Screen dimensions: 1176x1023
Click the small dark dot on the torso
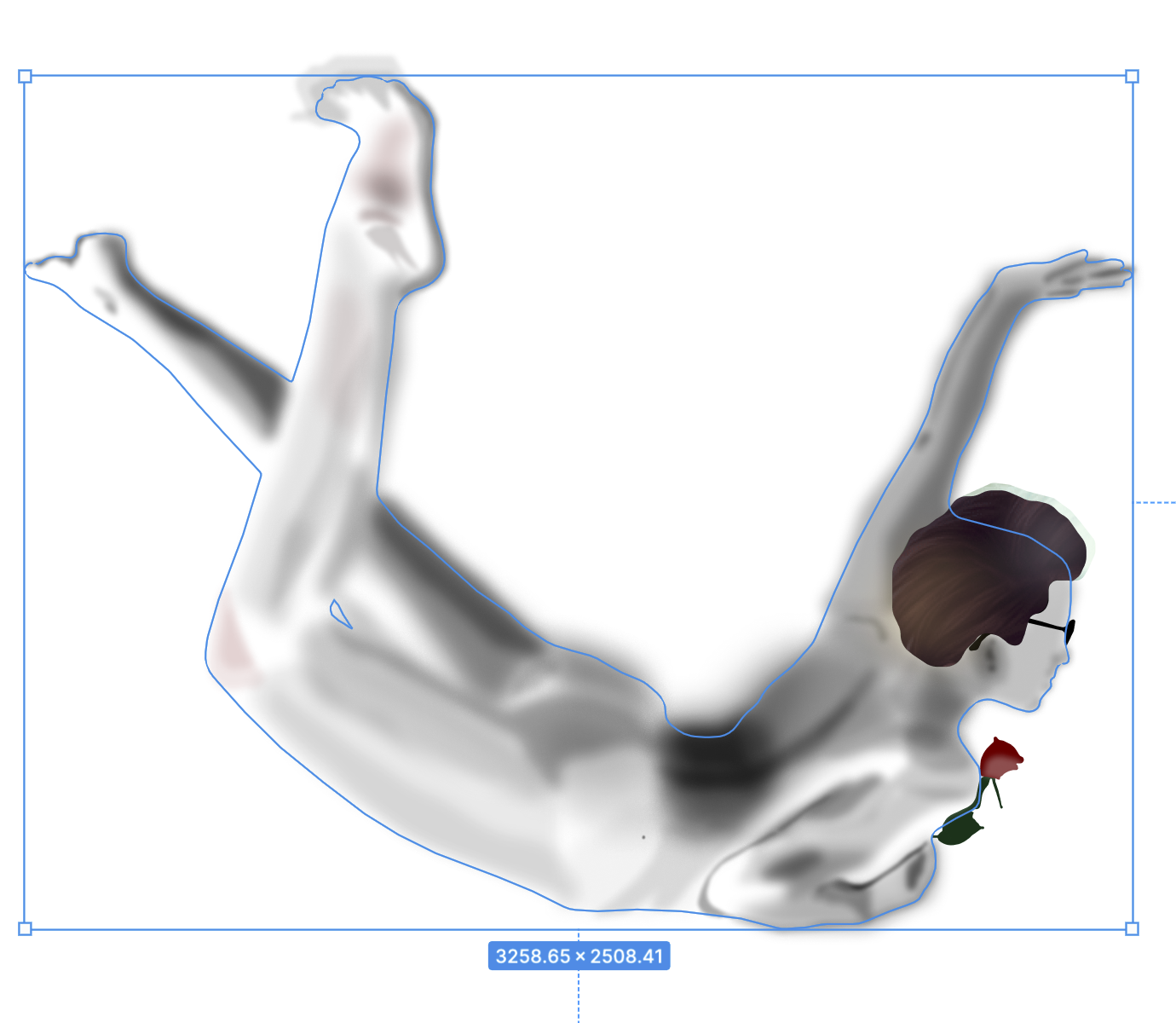(643, 837)
